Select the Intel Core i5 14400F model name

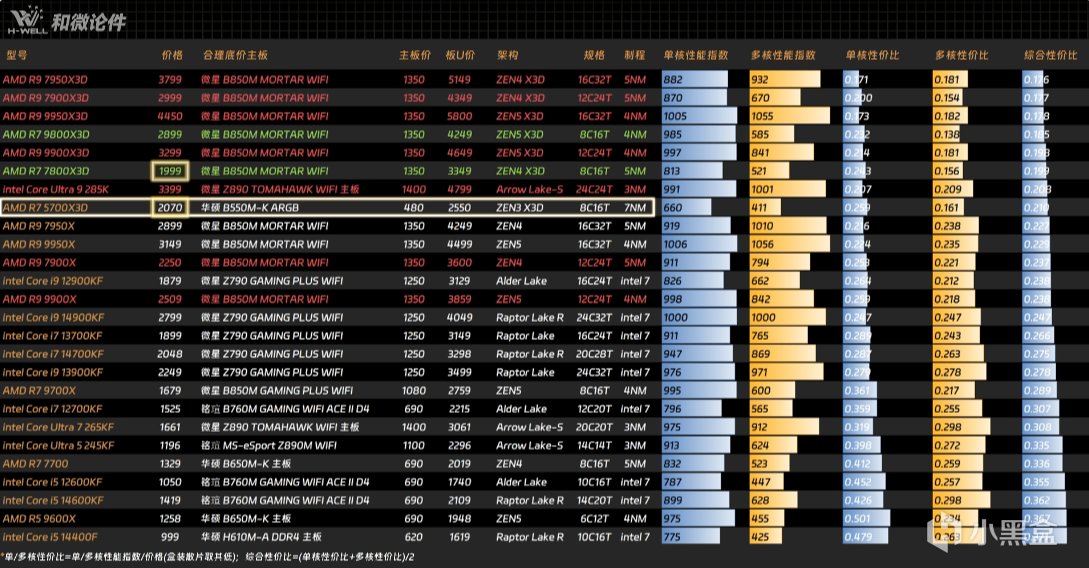click(x=50, y=537)
